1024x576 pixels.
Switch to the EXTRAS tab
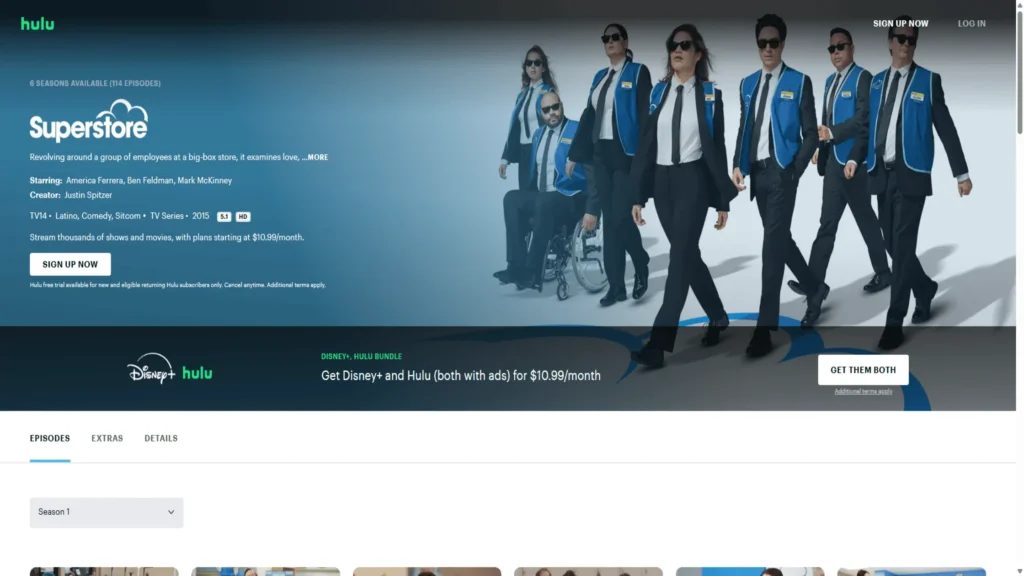point(106,438)
